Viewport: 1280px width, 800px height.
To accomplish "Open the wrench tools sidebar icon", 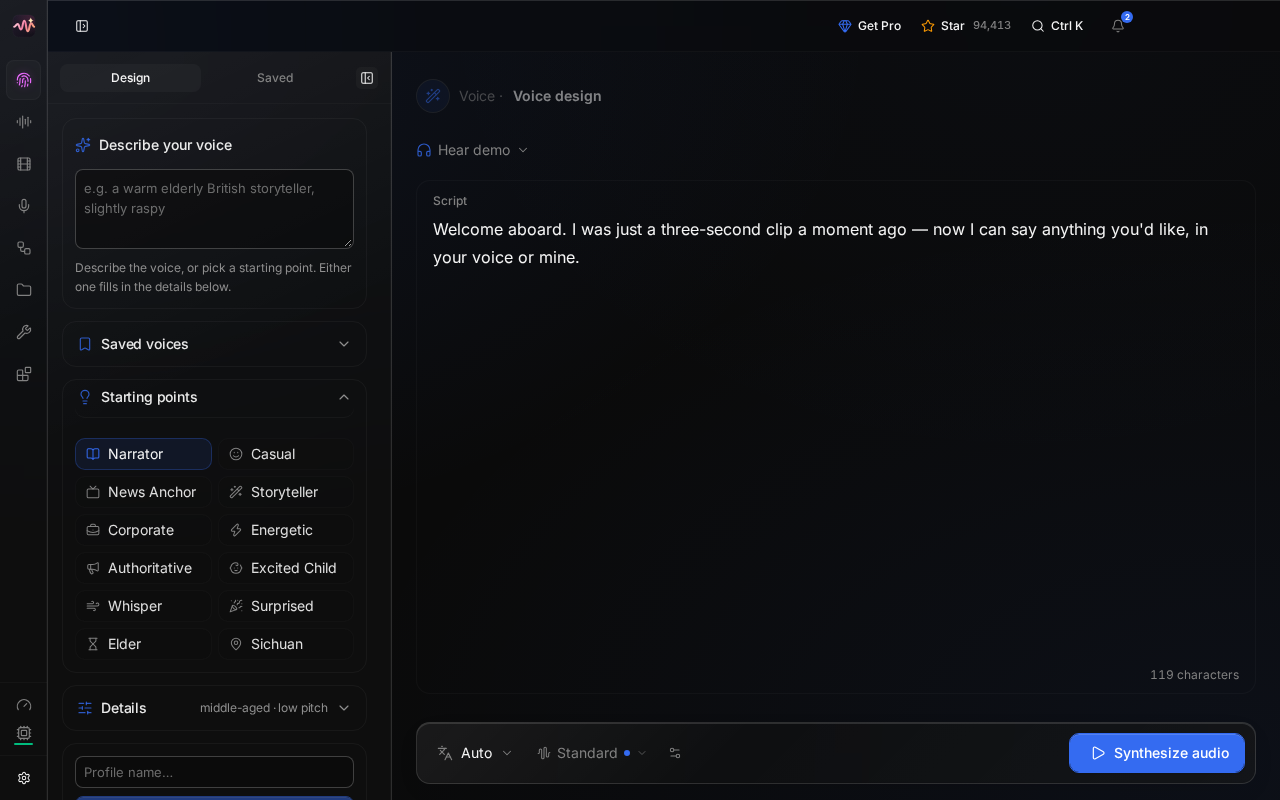I will click(x=24, y=332).
